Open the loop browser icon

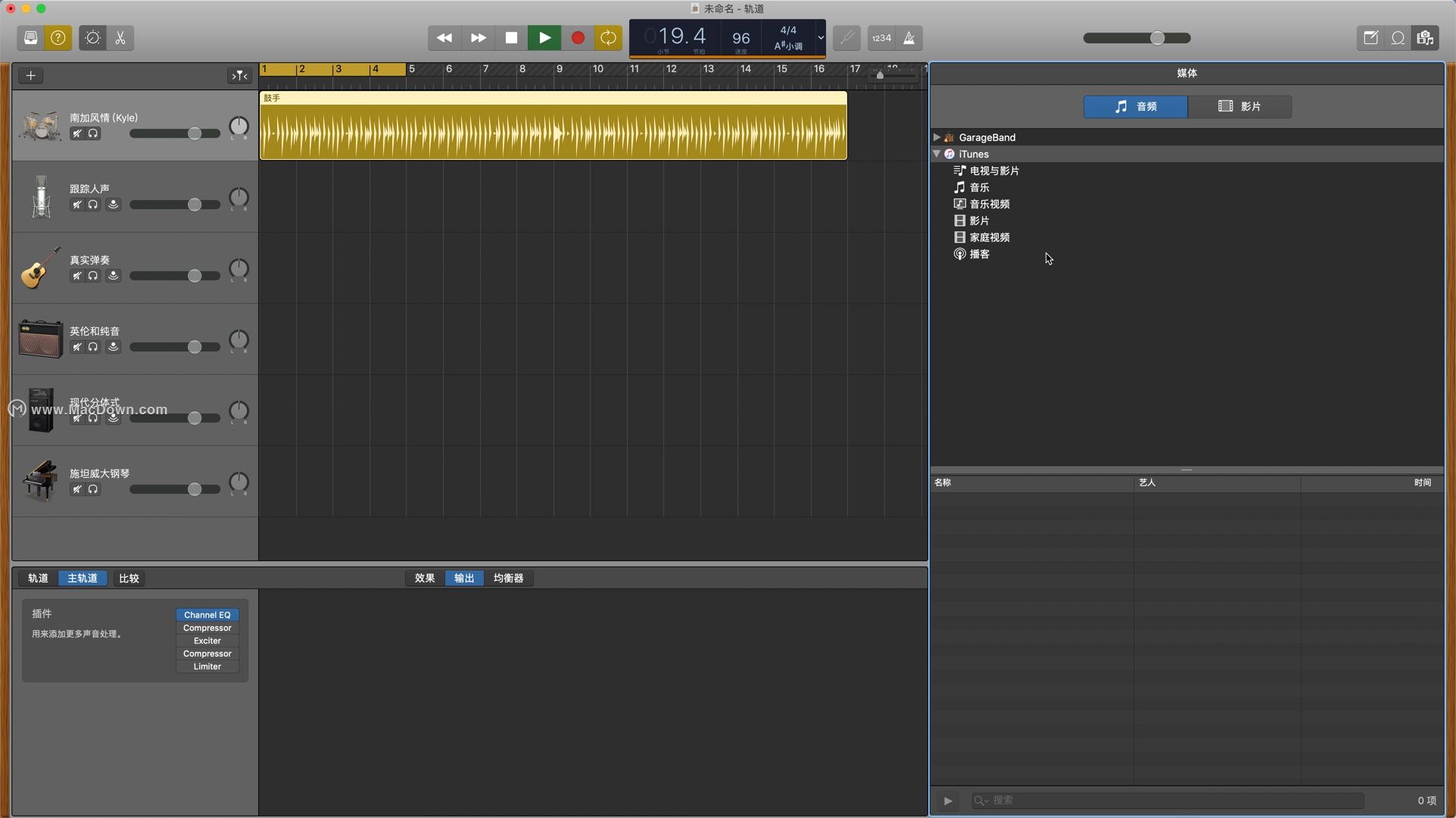click(x=1398, y=38)
